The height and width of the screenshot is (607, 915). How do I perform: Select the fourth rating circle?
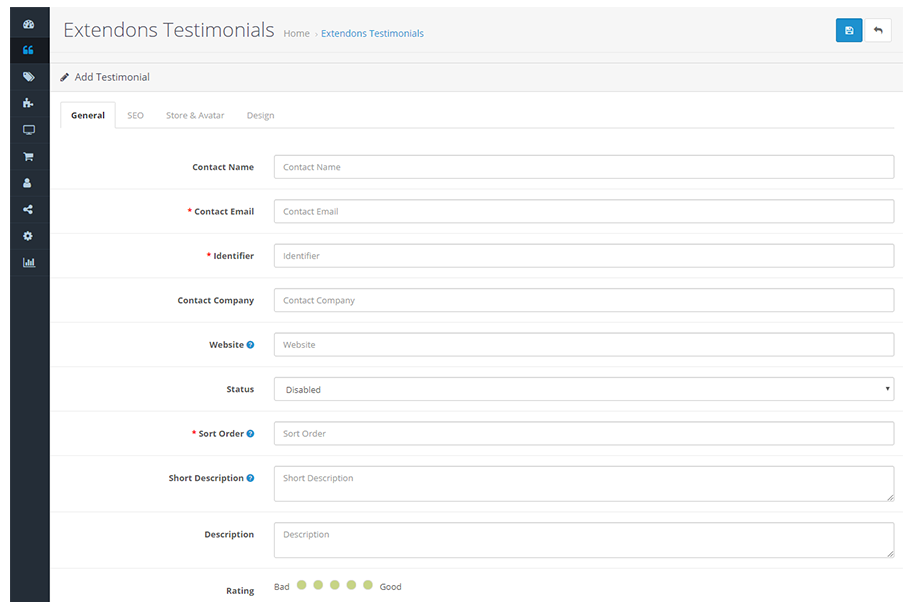click(x=351, y=585)
